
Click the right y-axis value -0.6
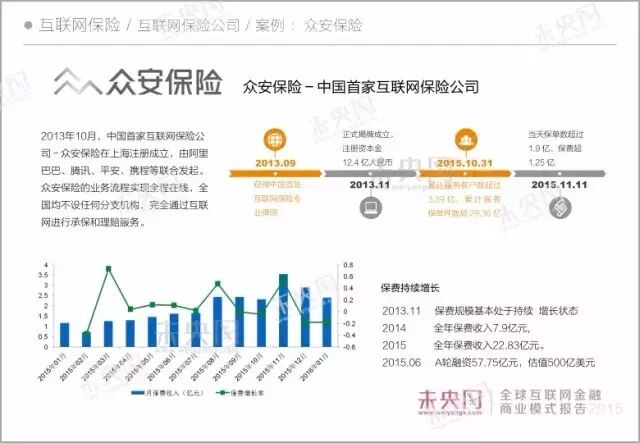pyautogui.click(x=347, y=347)
